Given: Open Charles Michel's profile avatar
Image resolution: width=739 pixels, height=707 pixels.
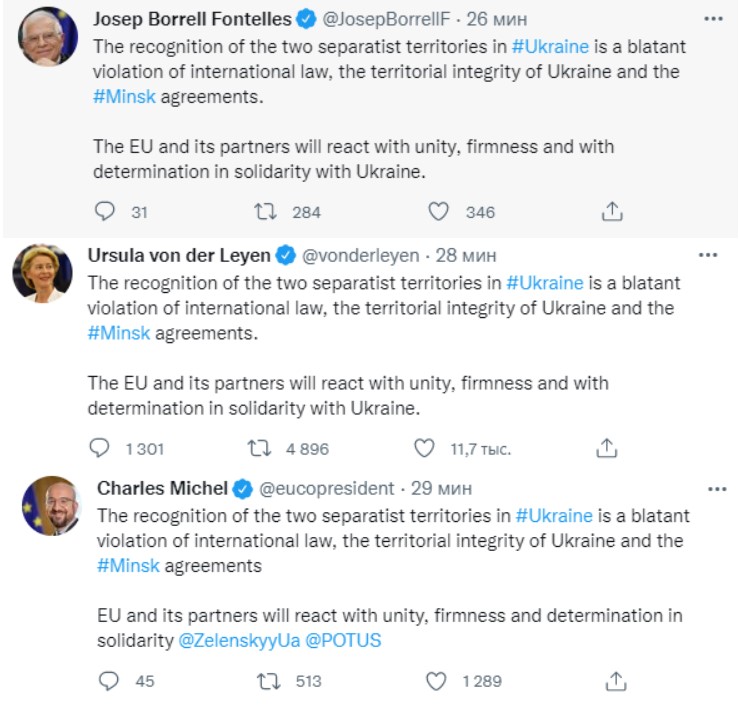Looking at the screenshot, I should [50, 505].
